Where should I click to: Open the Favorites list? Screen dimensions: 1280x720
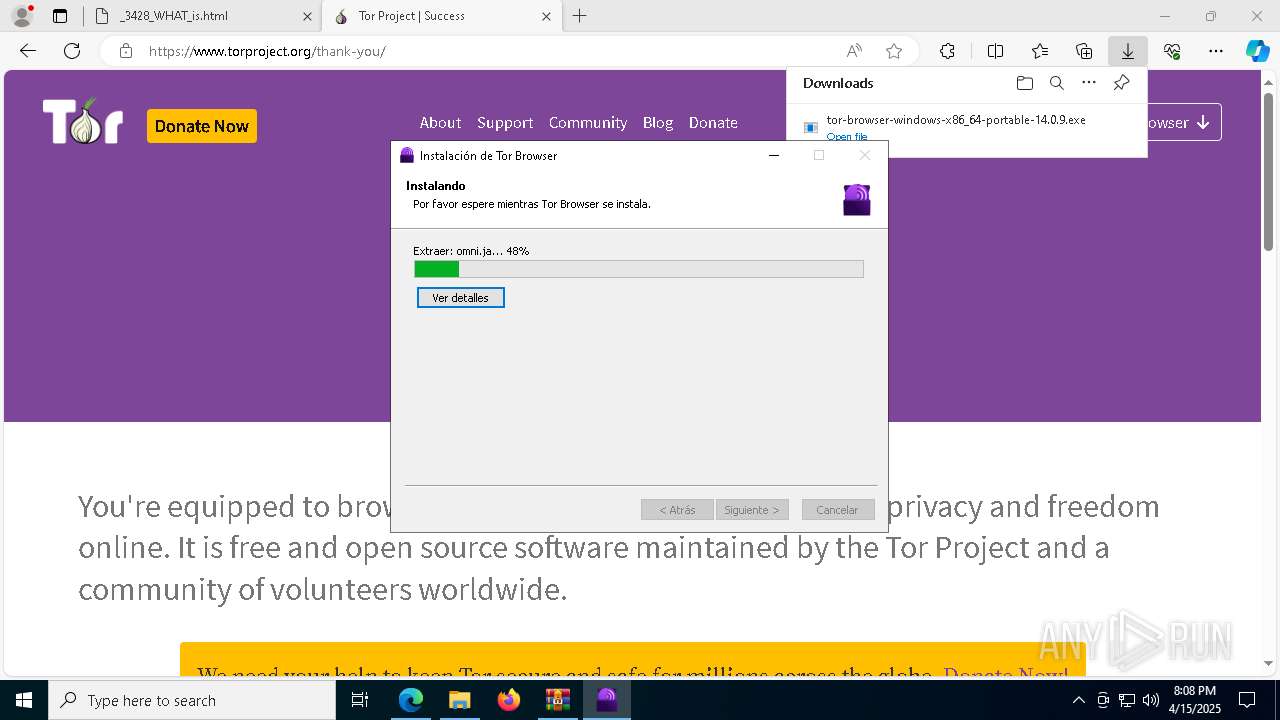[x=1040, y=51]
